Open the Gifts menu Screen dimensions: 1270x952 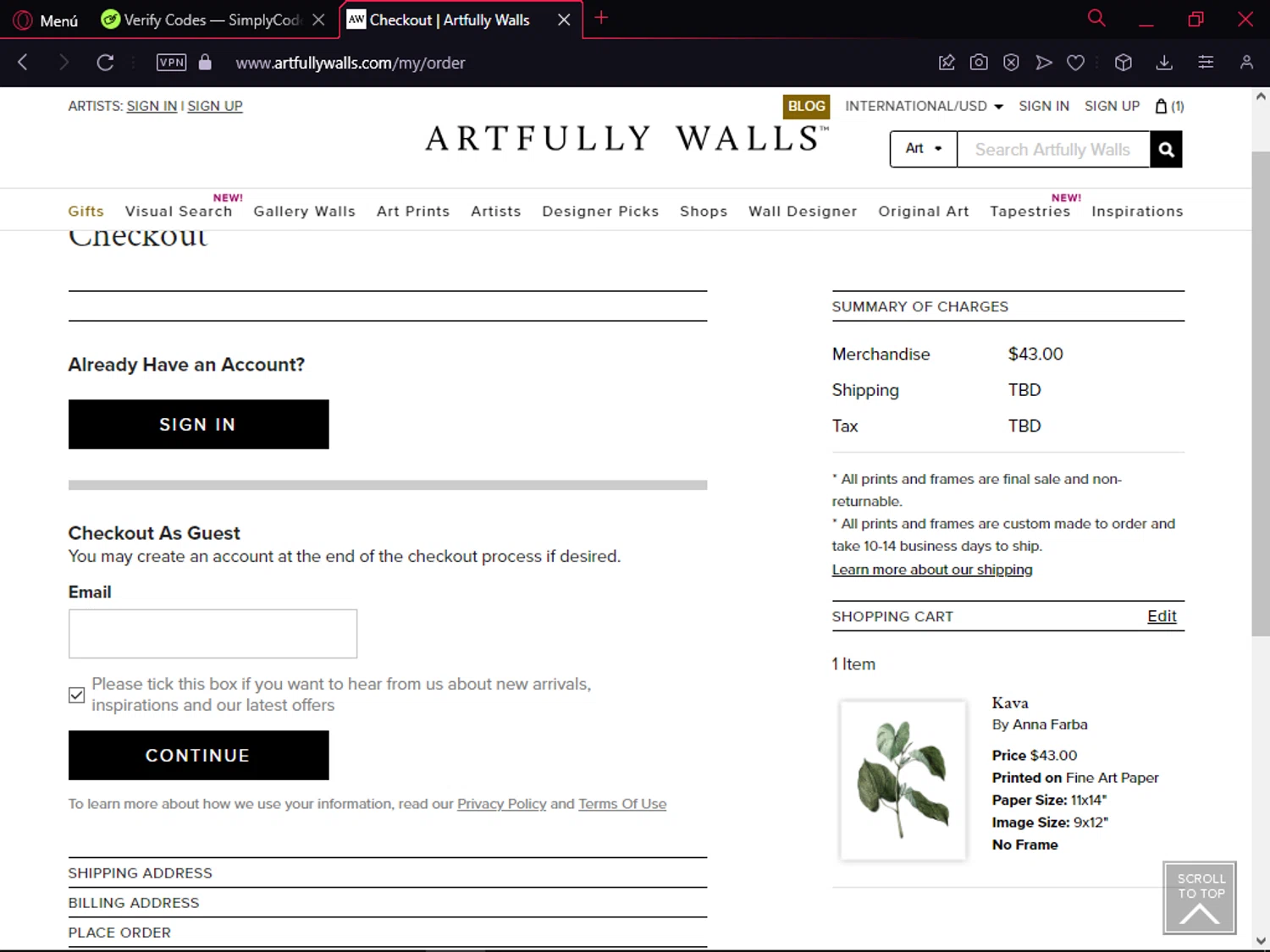click(x=86, y=212)
